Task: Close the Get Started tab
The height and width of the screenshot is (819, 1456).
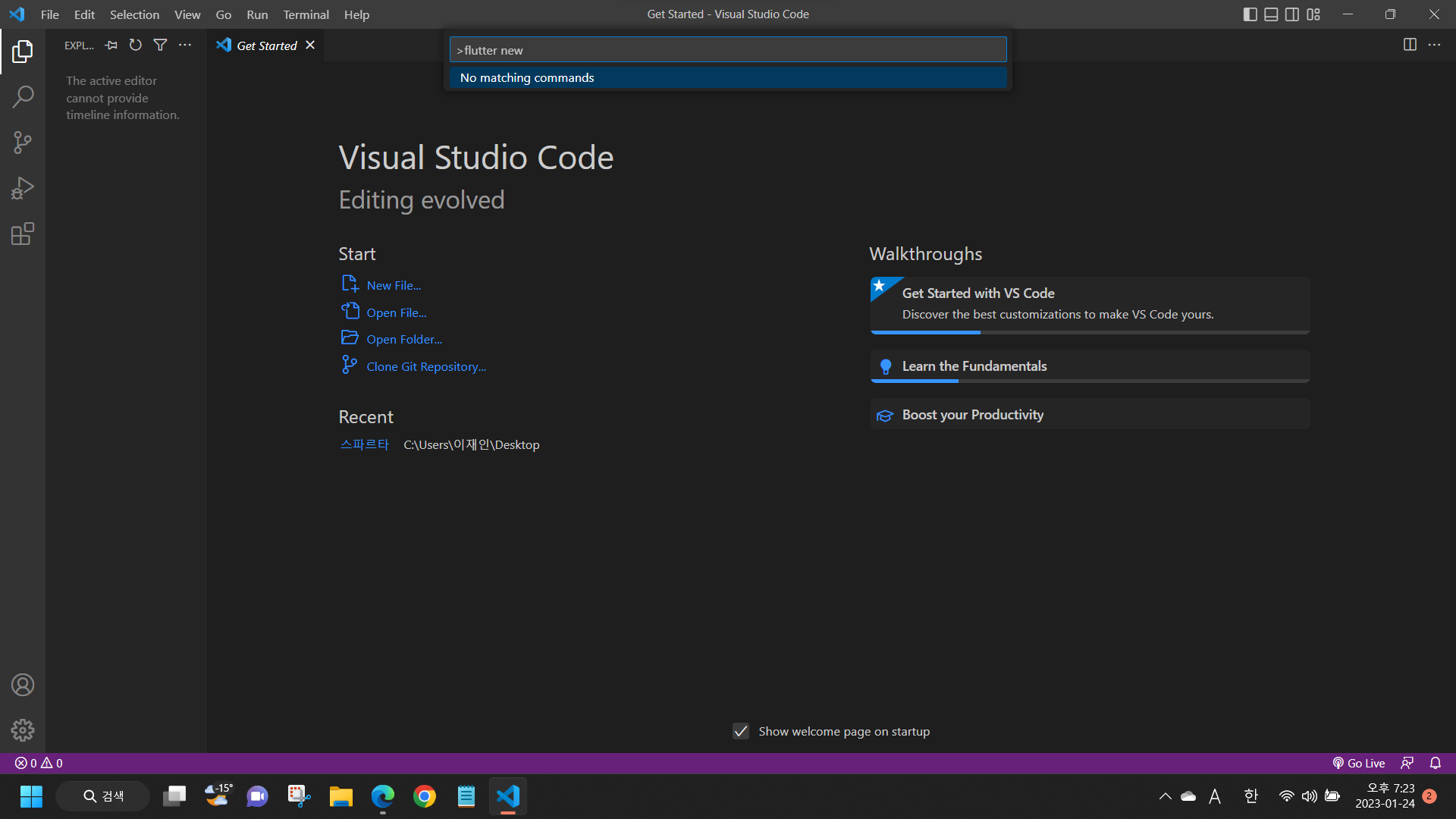Action: (310, 45)
